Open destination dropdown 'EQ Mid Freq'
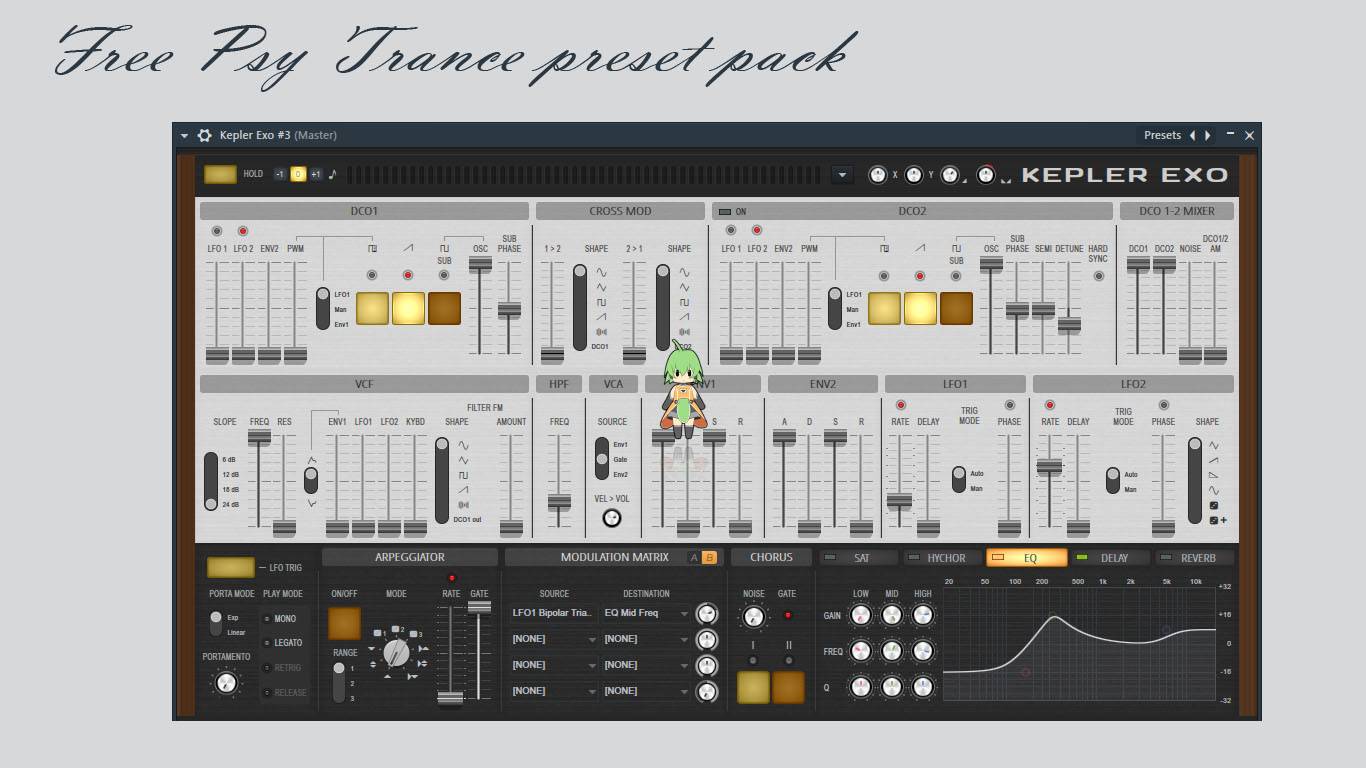This screenshot has height=768, width=1366. click(x=646, y=613)
